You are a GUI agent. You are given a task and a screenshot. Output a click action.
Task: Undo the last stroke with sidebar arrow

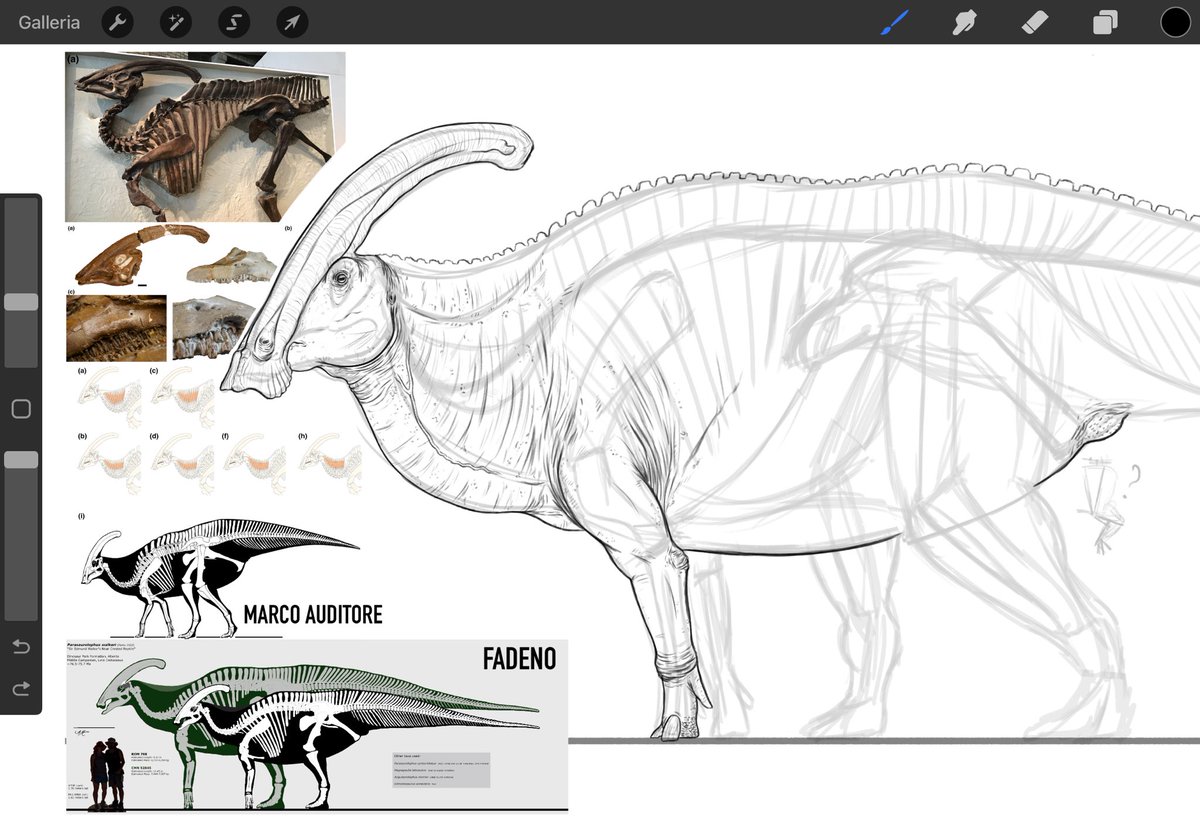coord(21,647)
